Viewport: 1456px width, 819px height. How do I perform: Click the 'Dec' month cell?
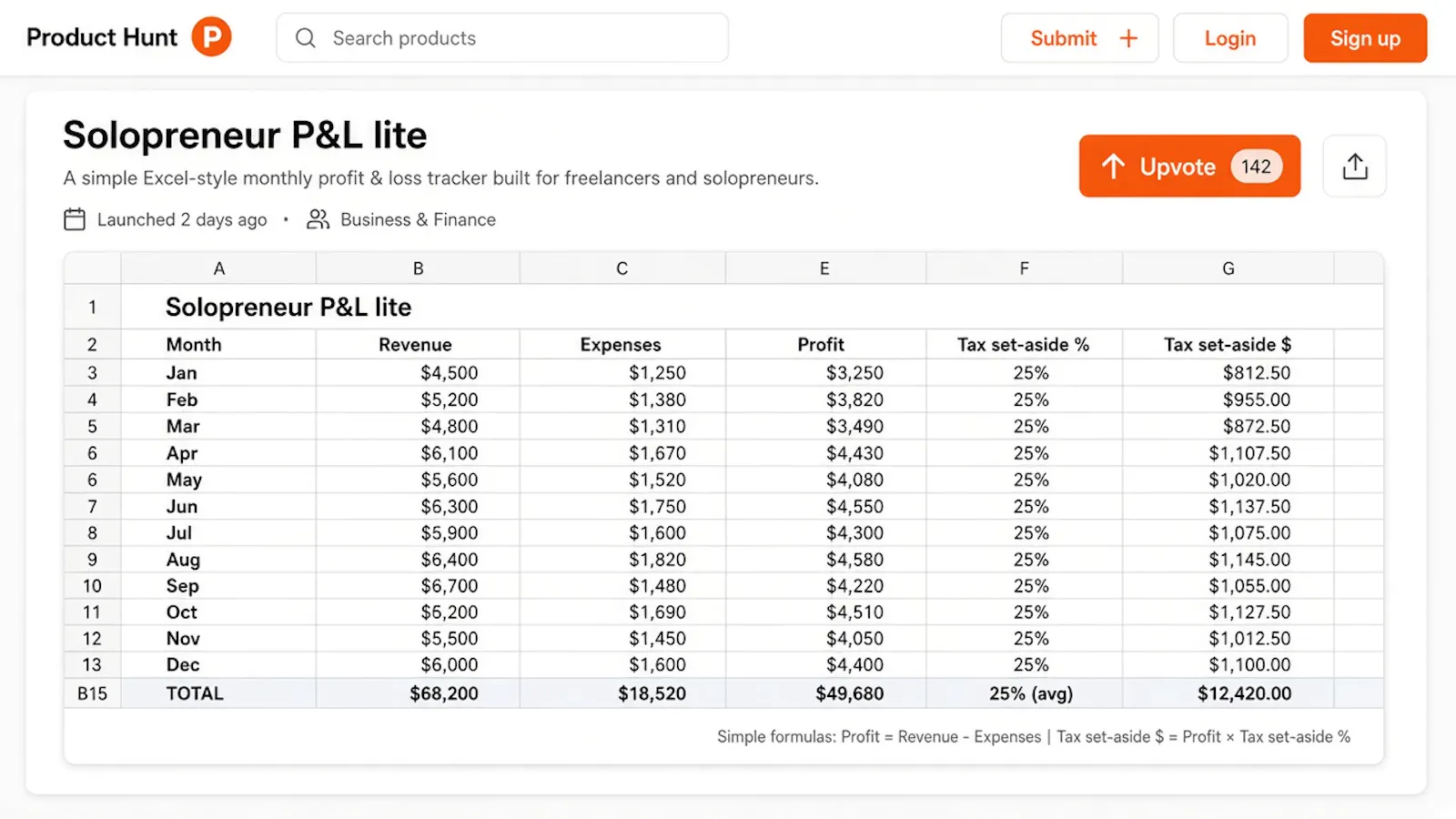[218, 665]
